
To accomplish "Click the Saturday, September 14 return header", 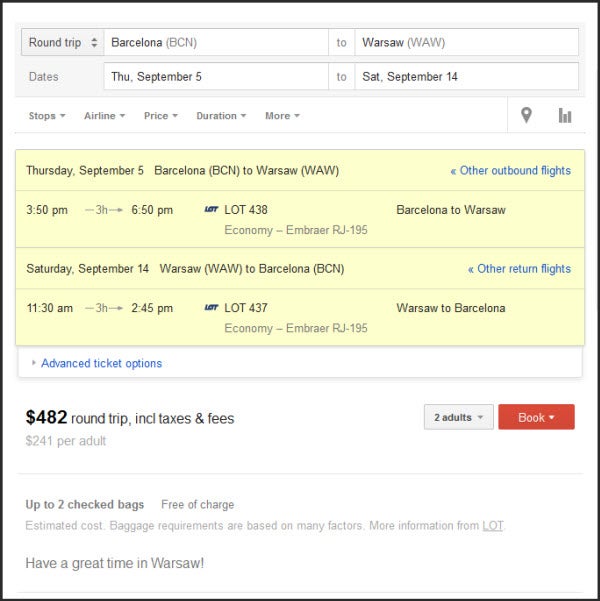I will 87,269.
